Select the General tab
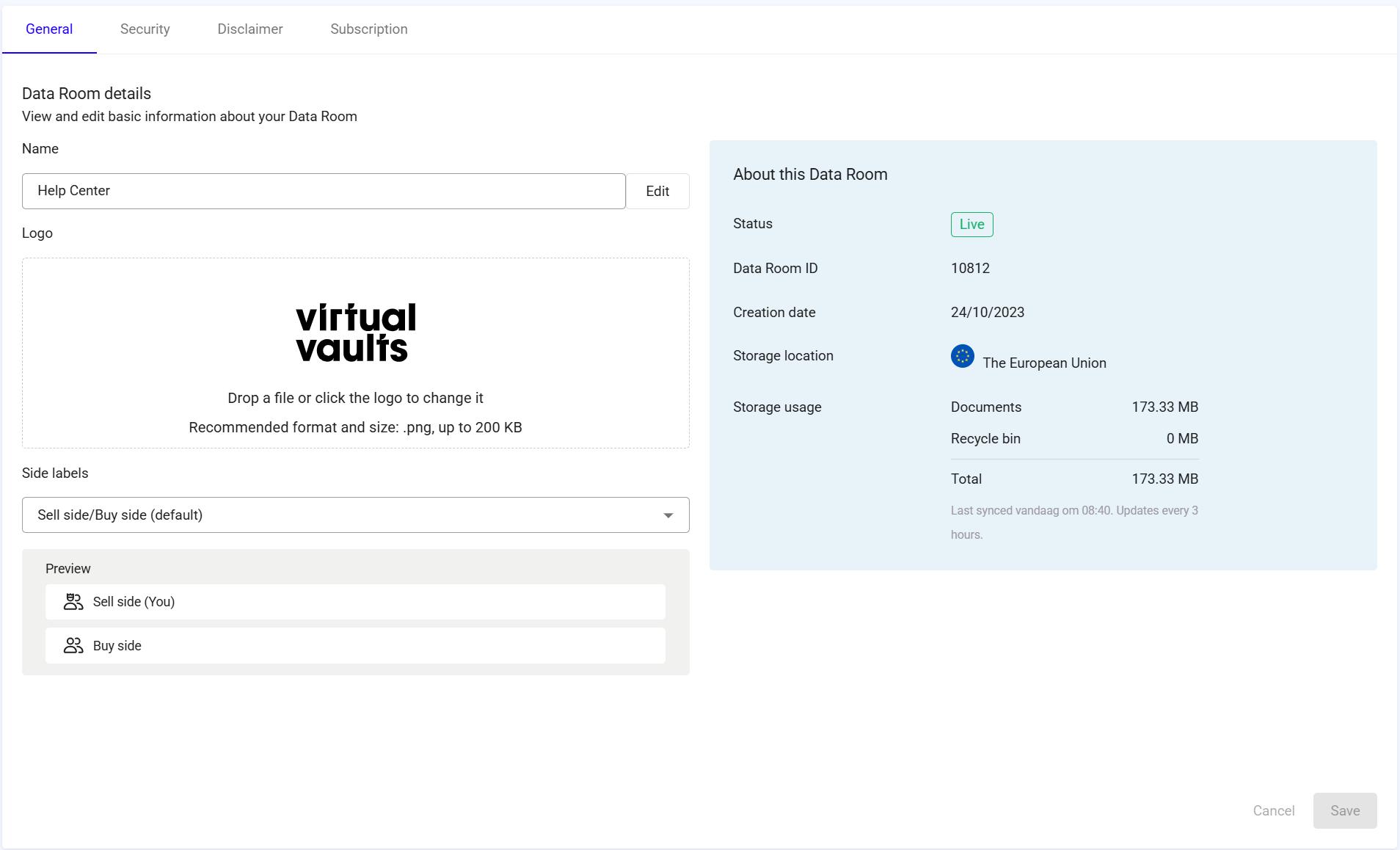Screen dimensions: 1400x850 point(49,29)
